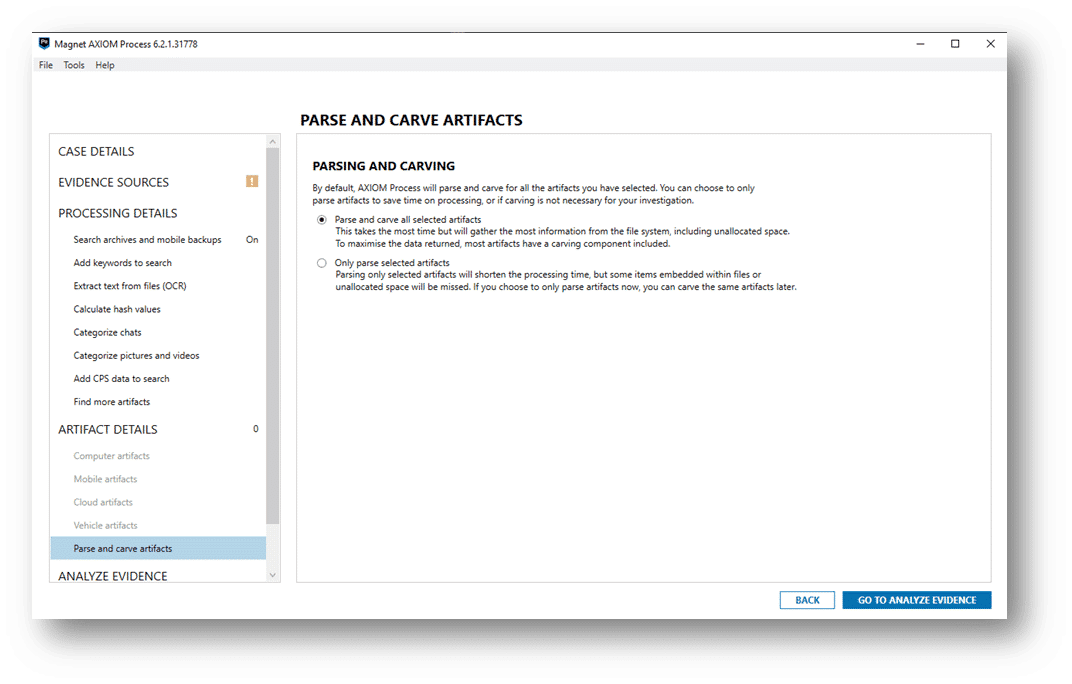The width and height of the screenshot is (1072, 684).
Task: Click the PARSING AND CARVING heading
Action: tap(384, 166)
